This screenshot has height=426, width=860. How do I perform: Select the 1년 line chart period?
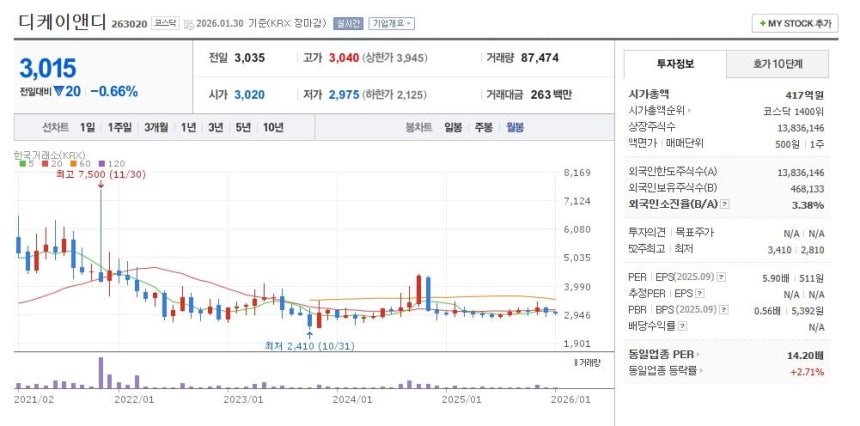click(x=188, y=128)
